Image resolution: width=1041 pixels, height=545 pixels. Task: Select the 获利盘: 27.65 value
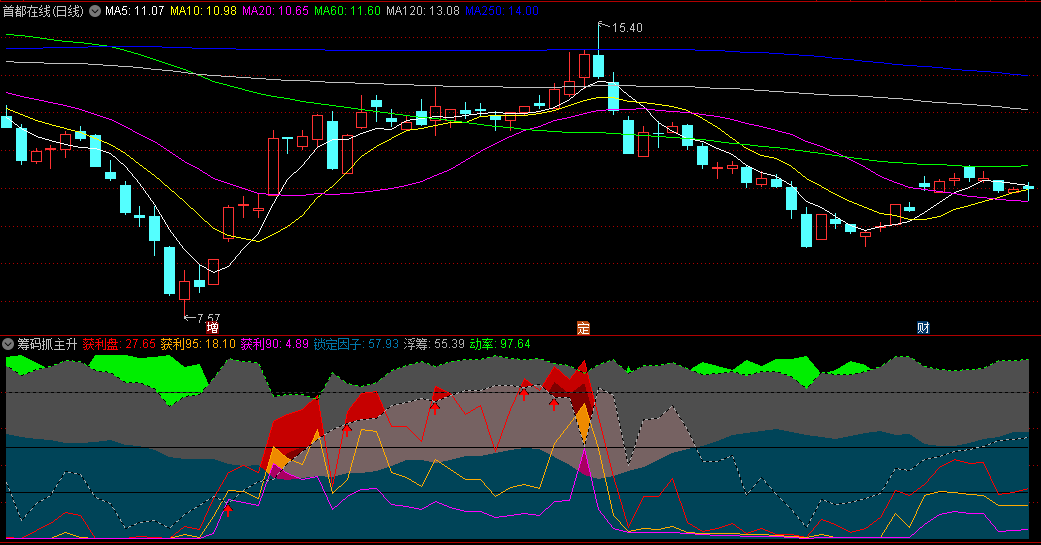click(x=119, y=344)
